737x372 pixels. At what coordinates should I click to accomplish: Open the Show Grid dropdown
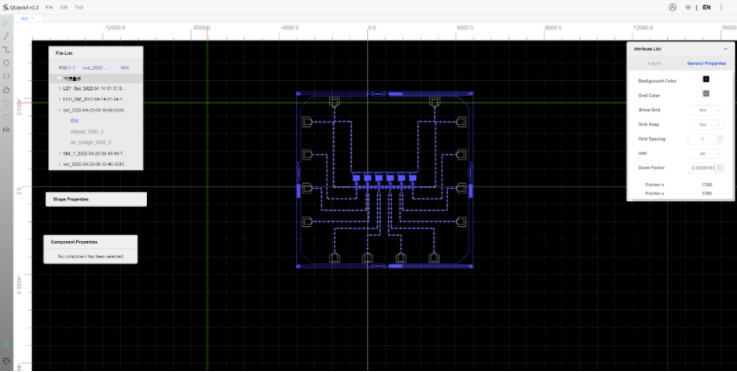pyautogui.click(x=706, y=110)
